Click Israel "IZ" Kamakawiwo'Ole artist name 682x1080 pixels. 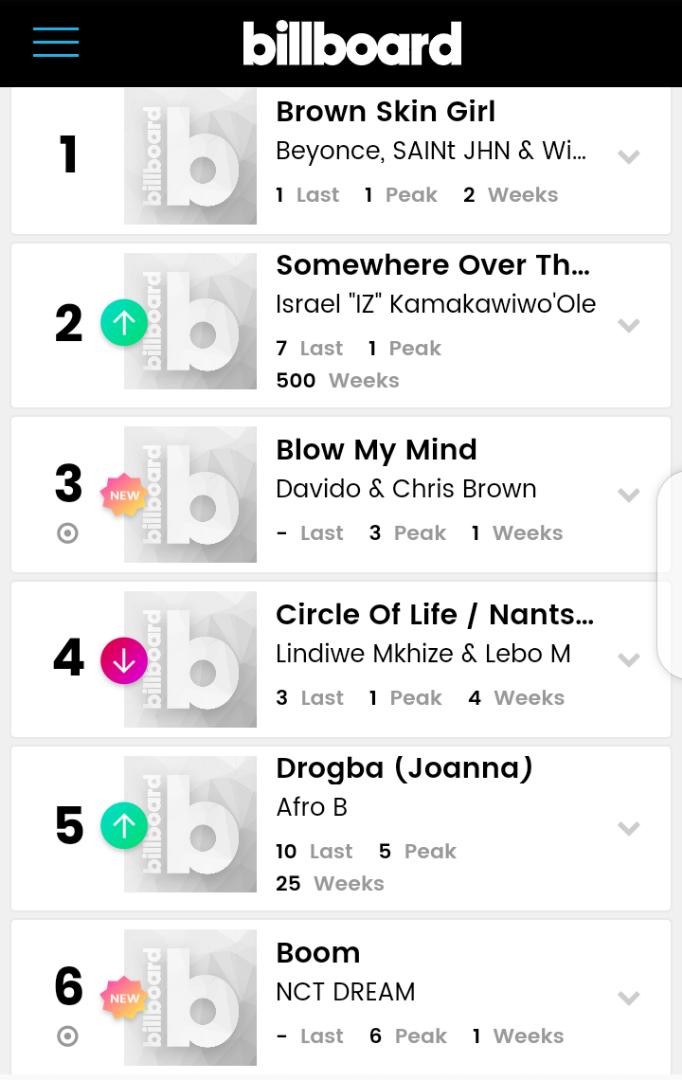(x=435, y=304)
